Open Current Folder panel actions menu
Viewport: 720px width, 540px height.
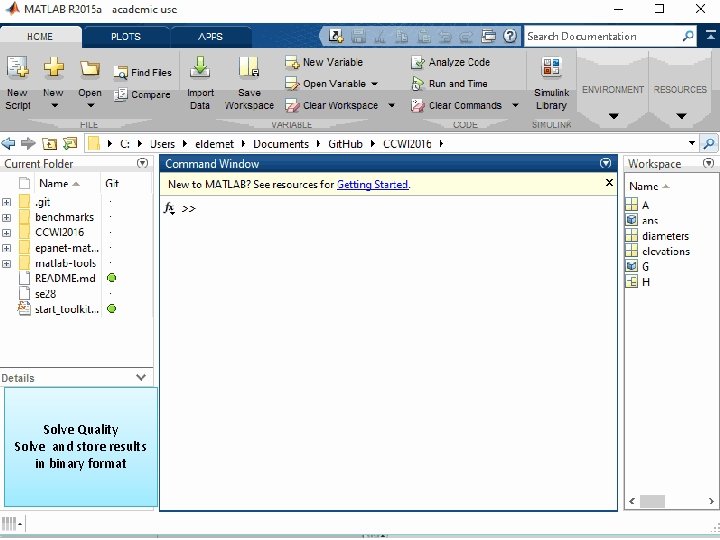click(x=143, y=163)
